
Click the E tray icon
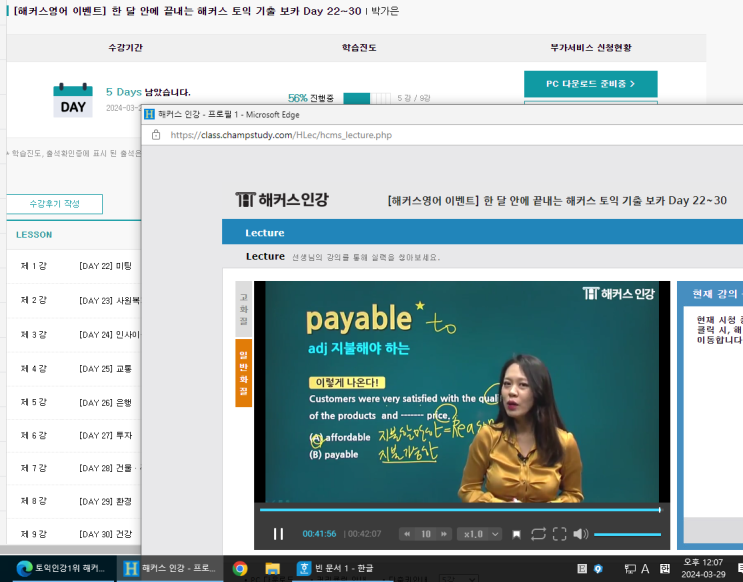click(x=582, y=568)
